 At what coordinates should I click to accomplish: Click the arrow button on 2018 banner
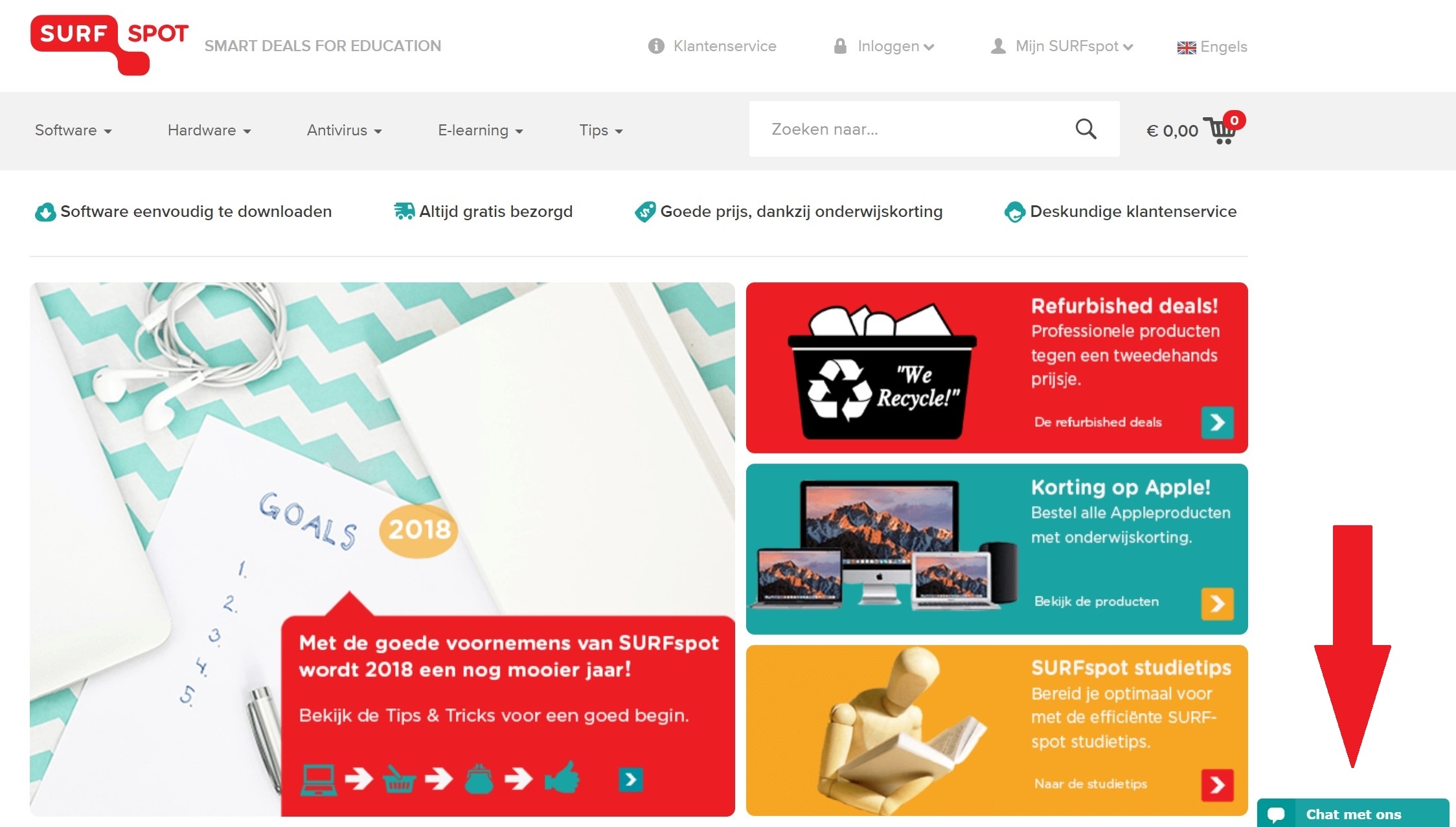pyautogui.click(x=630, y=779)
